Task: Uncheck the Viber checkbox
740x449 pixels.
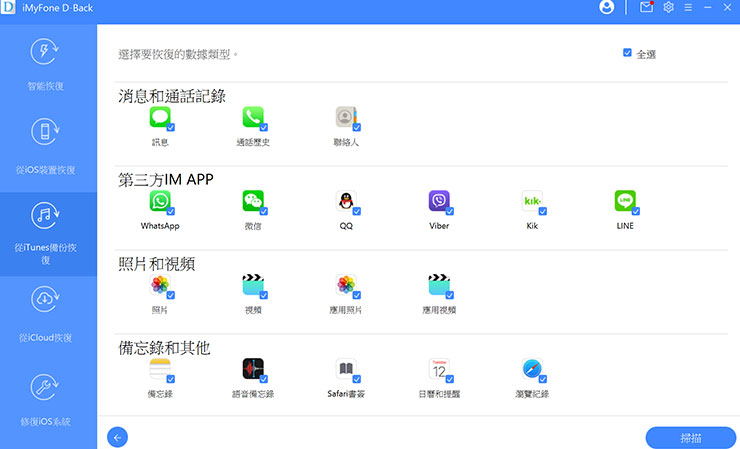Action: click(450, 211)
